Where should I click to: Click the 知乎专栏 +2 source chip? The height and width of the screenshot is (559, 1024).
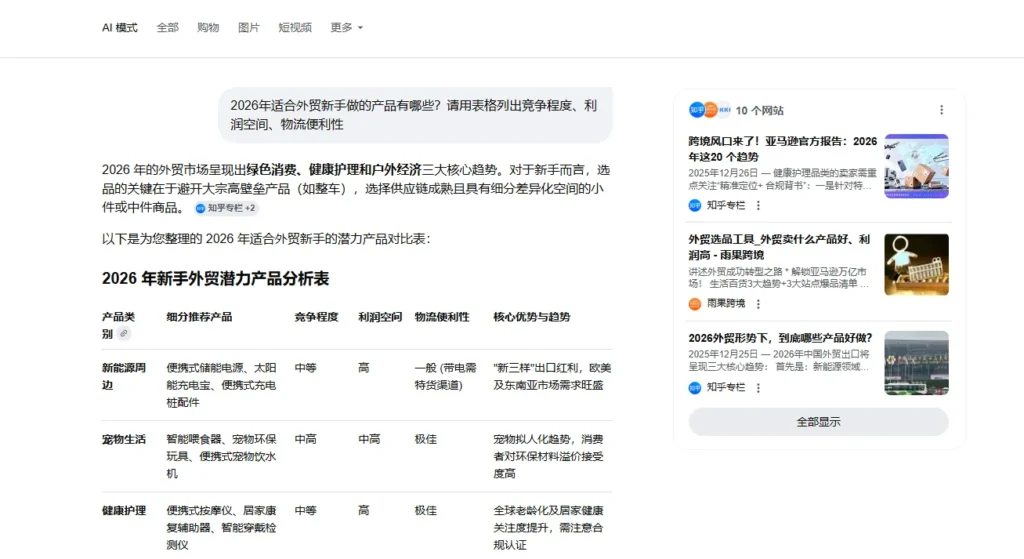(226, 208)
